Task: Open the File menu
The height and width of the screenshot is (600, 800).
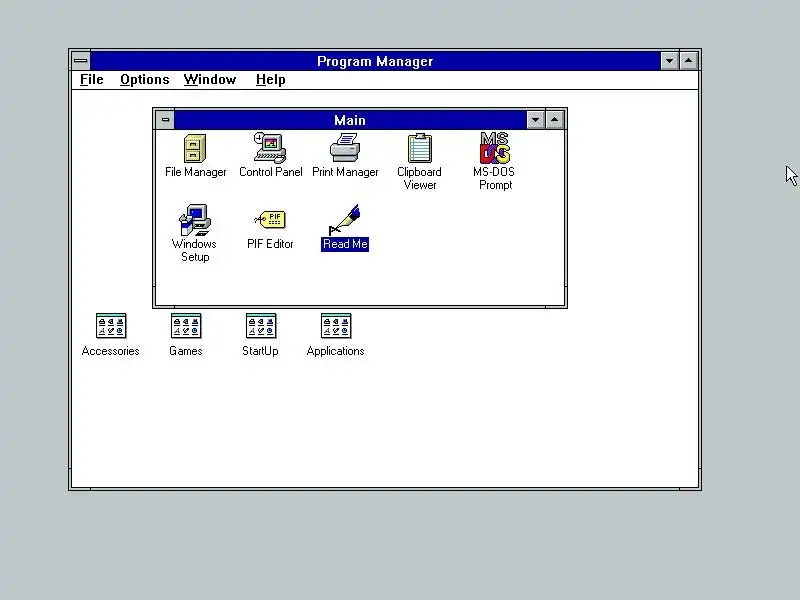Action: point(92,80)
